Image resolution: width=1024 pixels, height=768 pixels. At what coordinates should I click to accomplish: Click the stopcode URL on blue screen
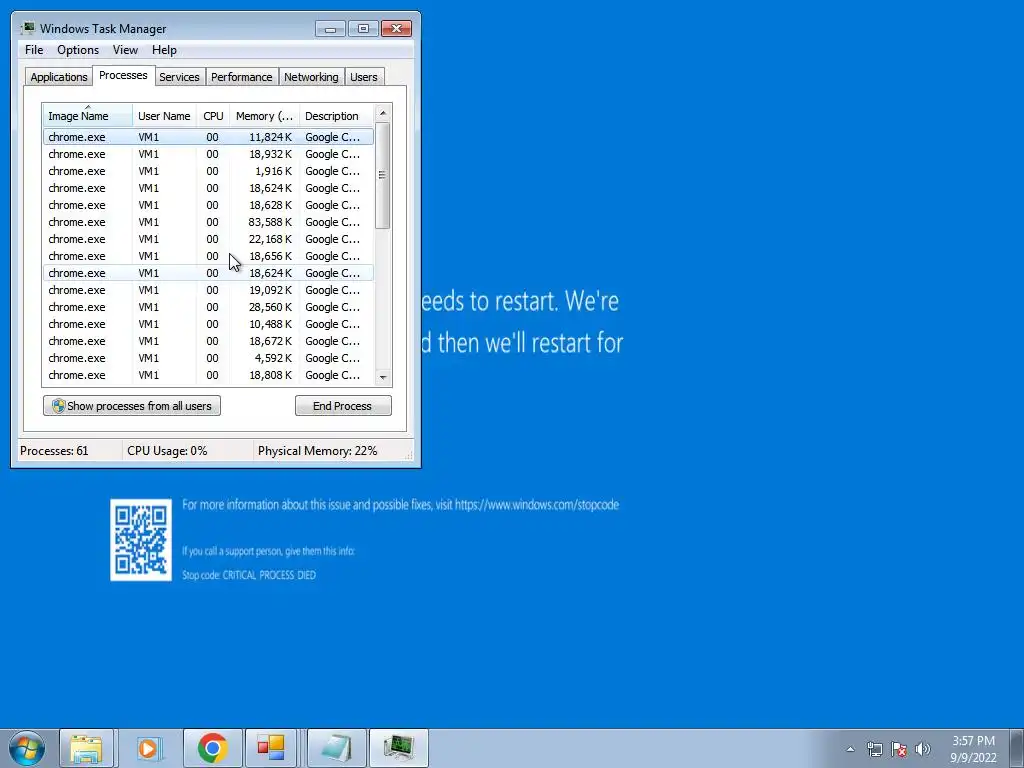coord(537,505)
